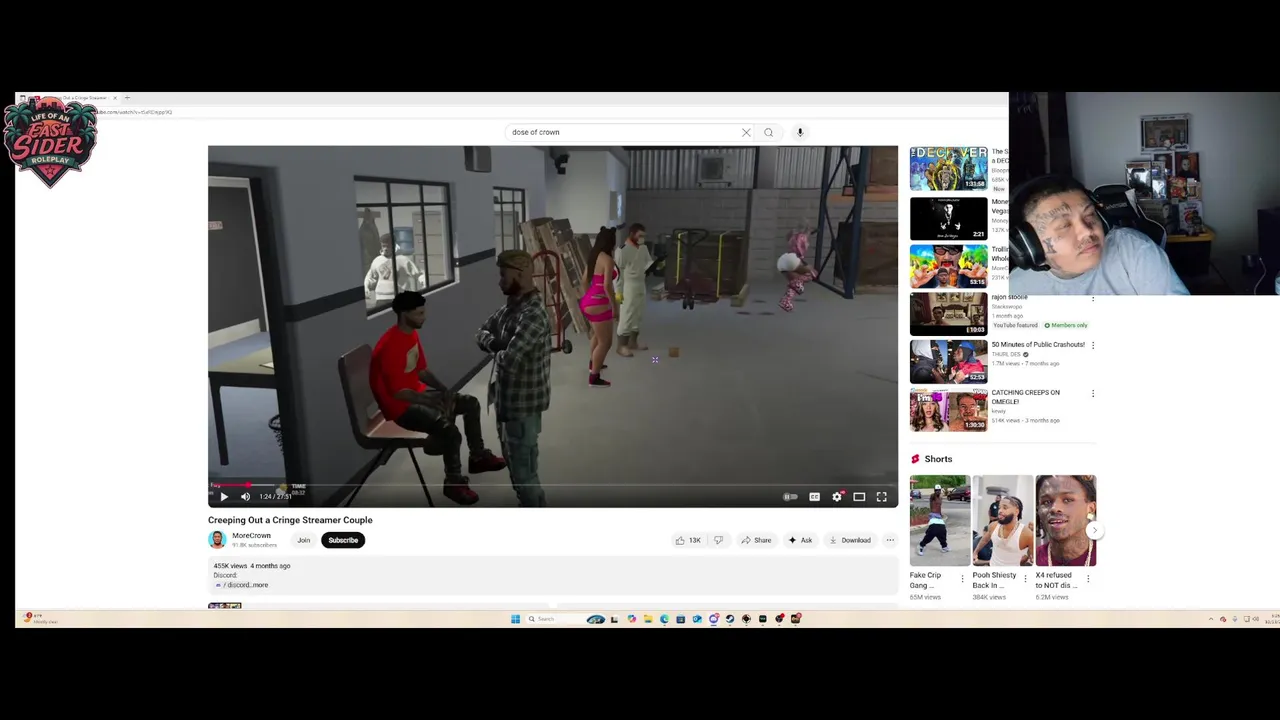This screenshot has width=1280, height=720.
Task: Seek on the red video progress bar
Action: point(553,485)
